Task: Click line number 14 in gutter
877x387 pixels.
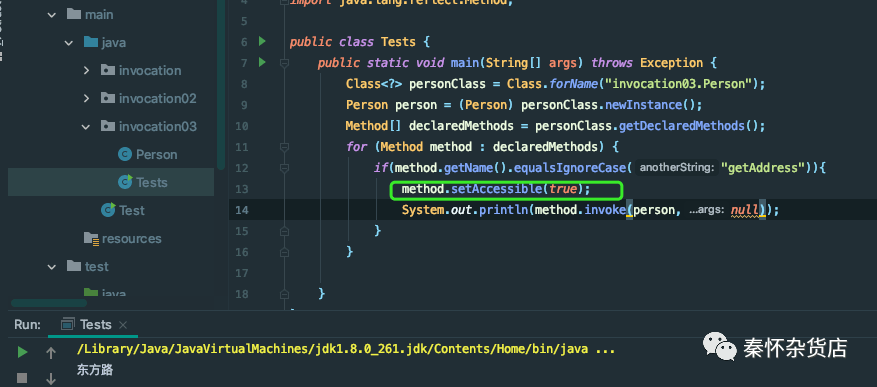Action: click(x=242, y=210)
